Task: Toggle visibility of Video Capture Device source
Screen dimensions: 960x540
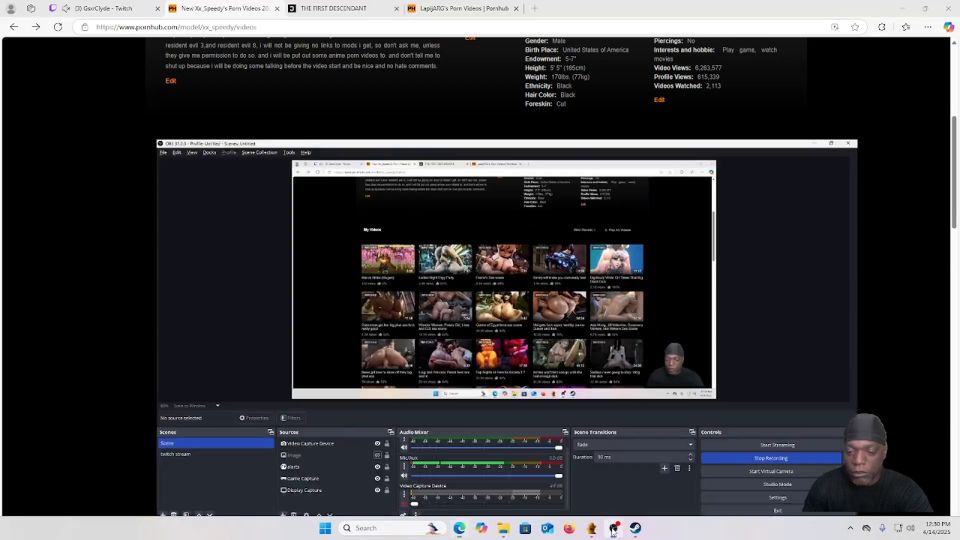Action: click(x=377, y=443)
